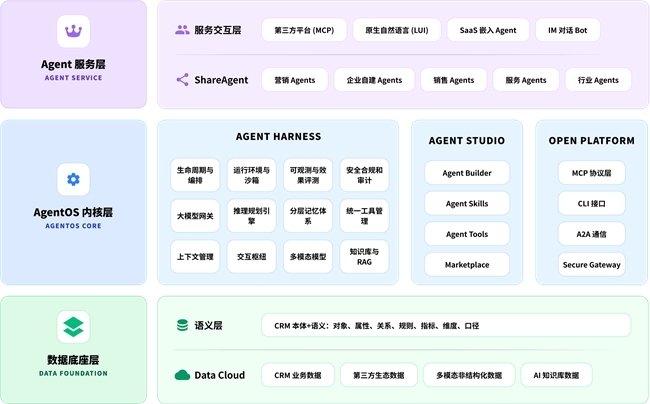Select MCP 协议层 in Open Platform
The height and width of the screenshot is (404, 650).
[592, 173]
